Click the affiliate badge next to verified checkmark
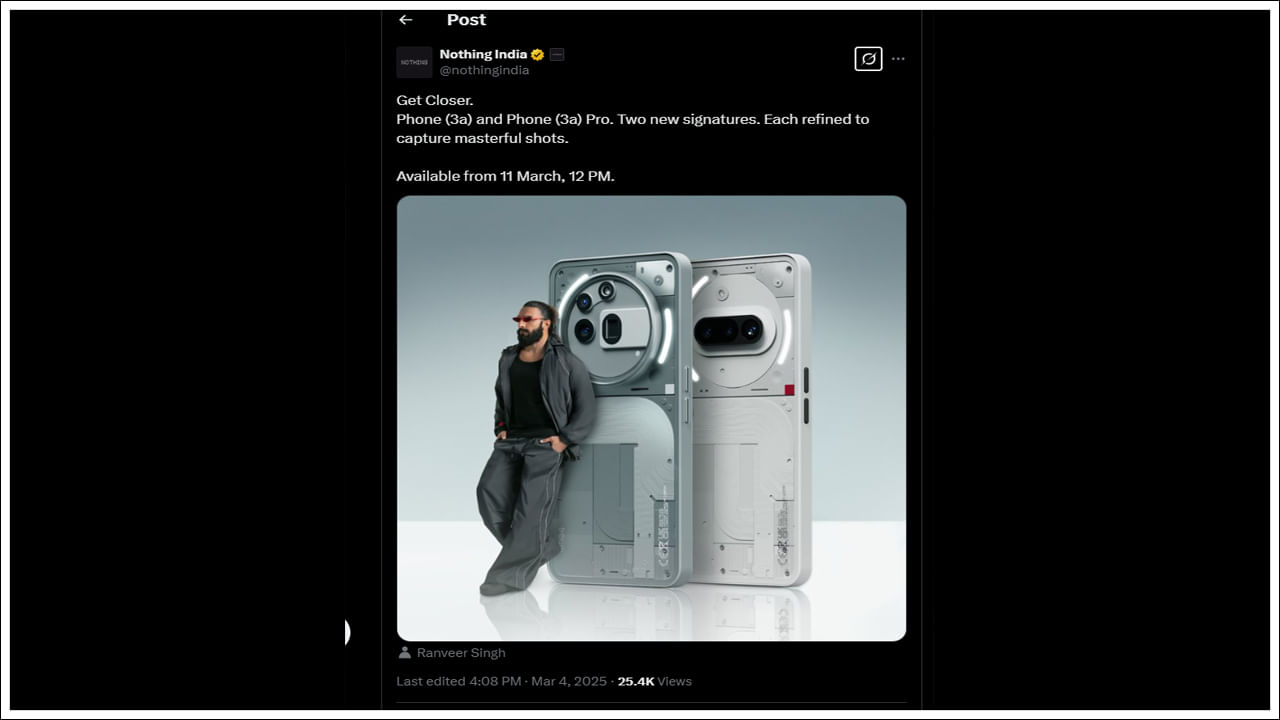 (557, 55)
